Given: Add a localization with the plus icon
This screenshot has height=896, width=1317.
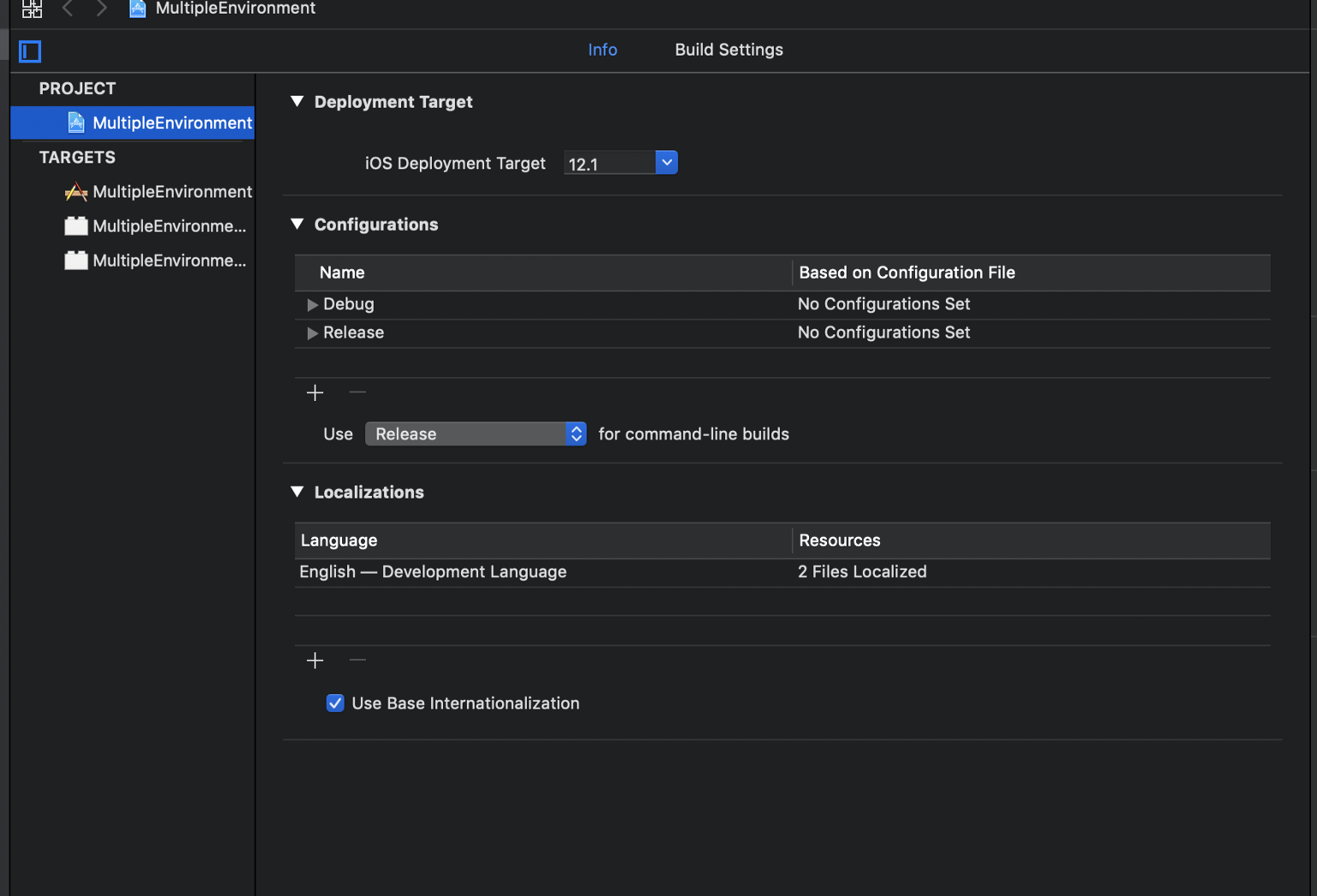Looking at the screenshot, I should point(315,660).
